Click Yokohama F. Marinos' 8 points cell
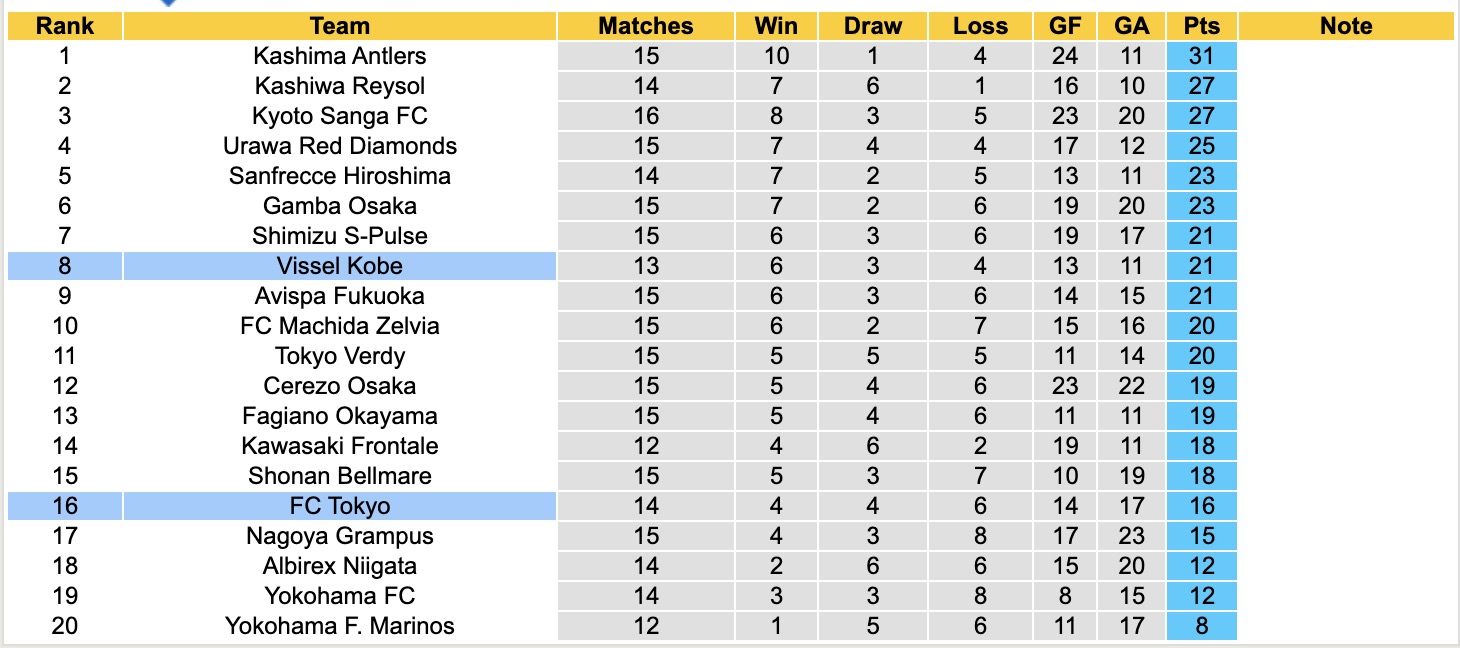 (1201, 626)
